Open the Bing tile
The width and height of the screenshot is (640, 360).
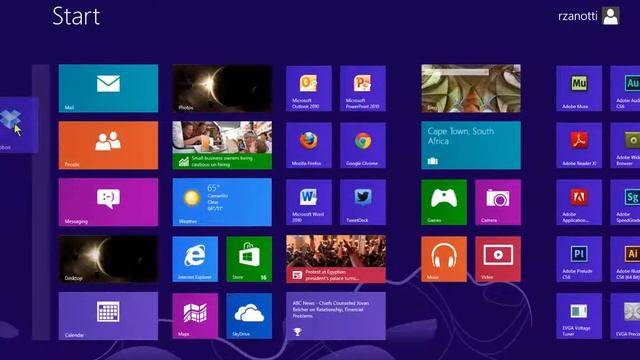(x=471, y=88)
